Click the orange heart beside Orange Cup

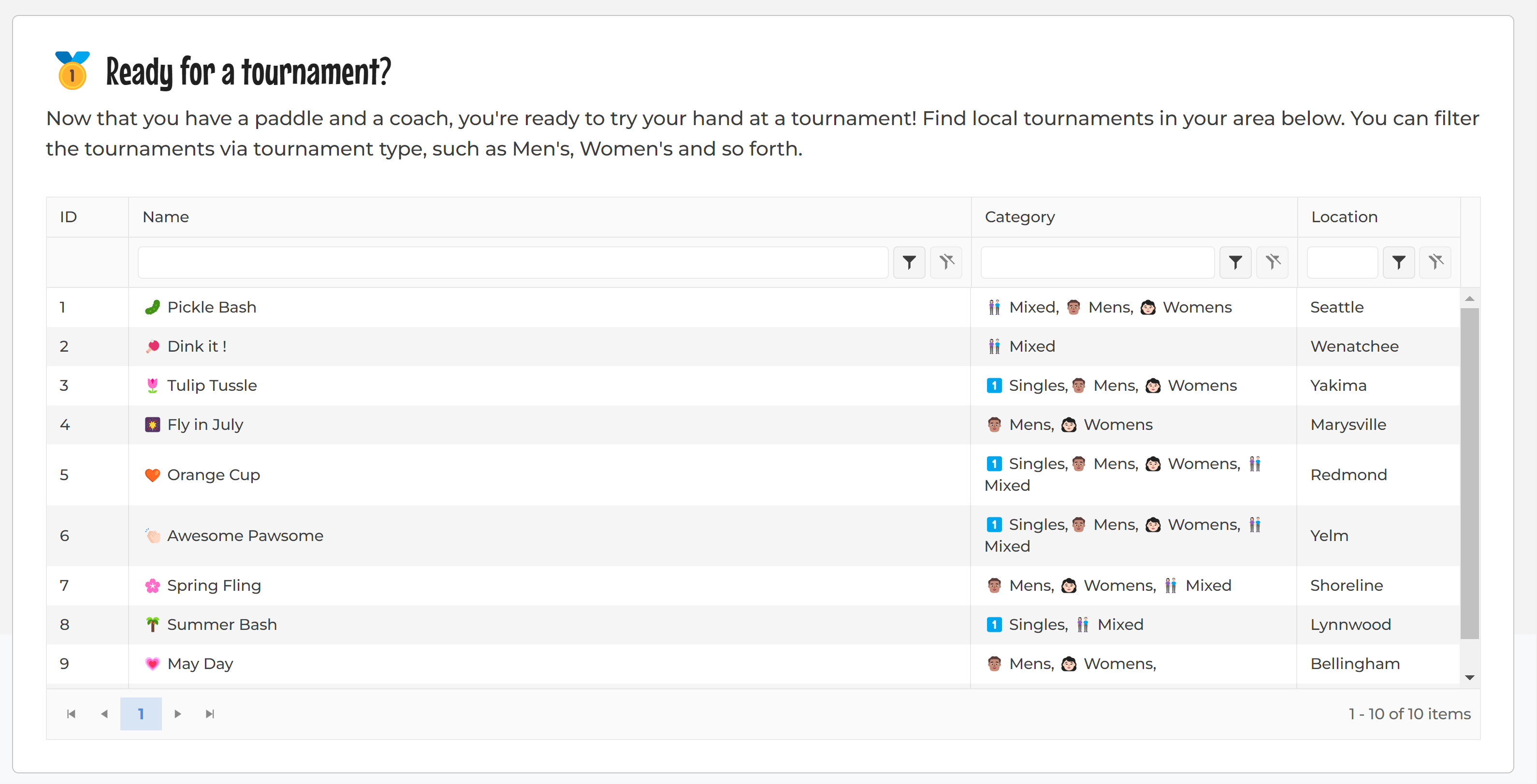153,474
